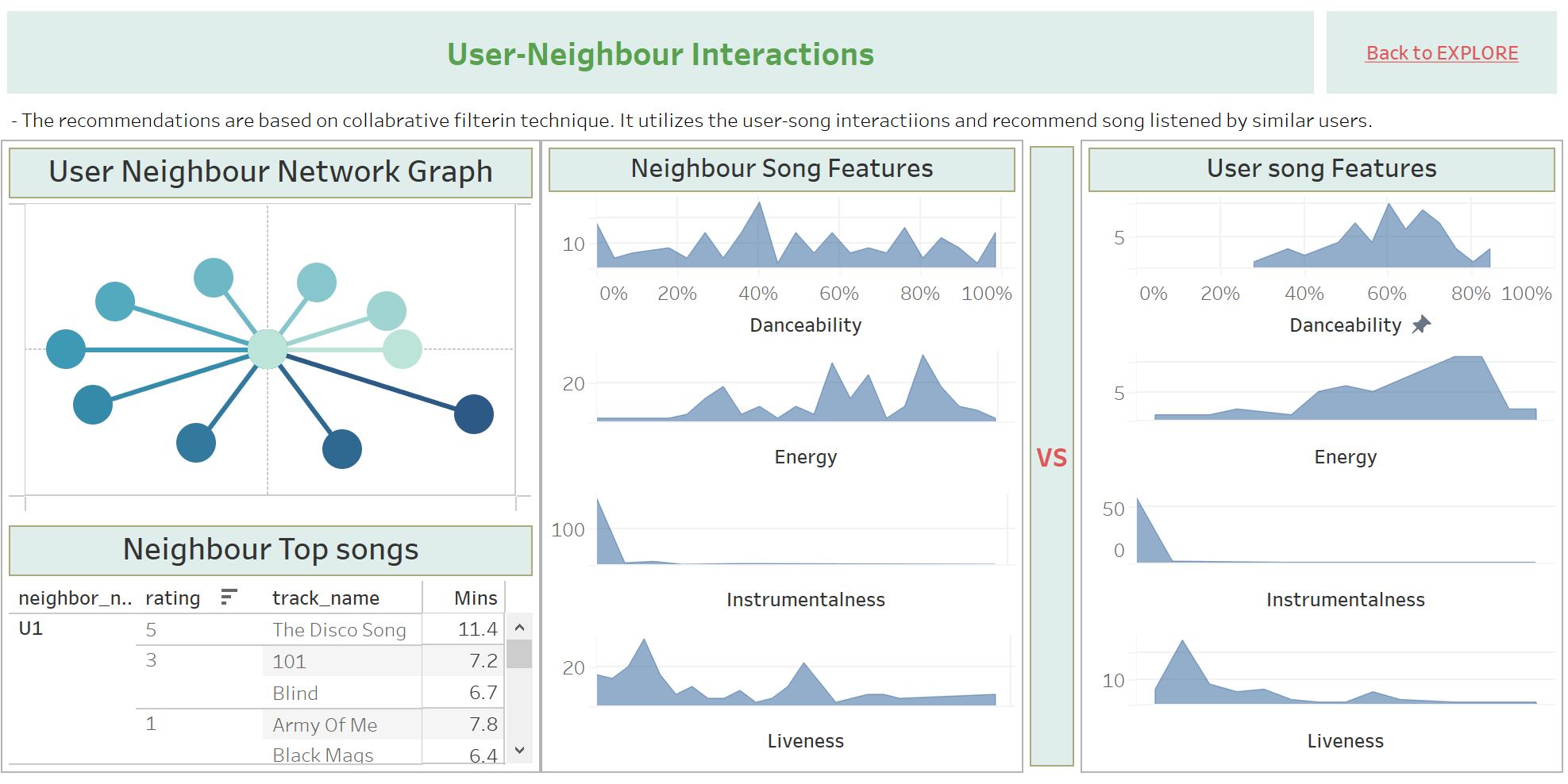Click the sort icon beside rating header
The width and height of the screenshot is (1568, 784).
(229, 597)
